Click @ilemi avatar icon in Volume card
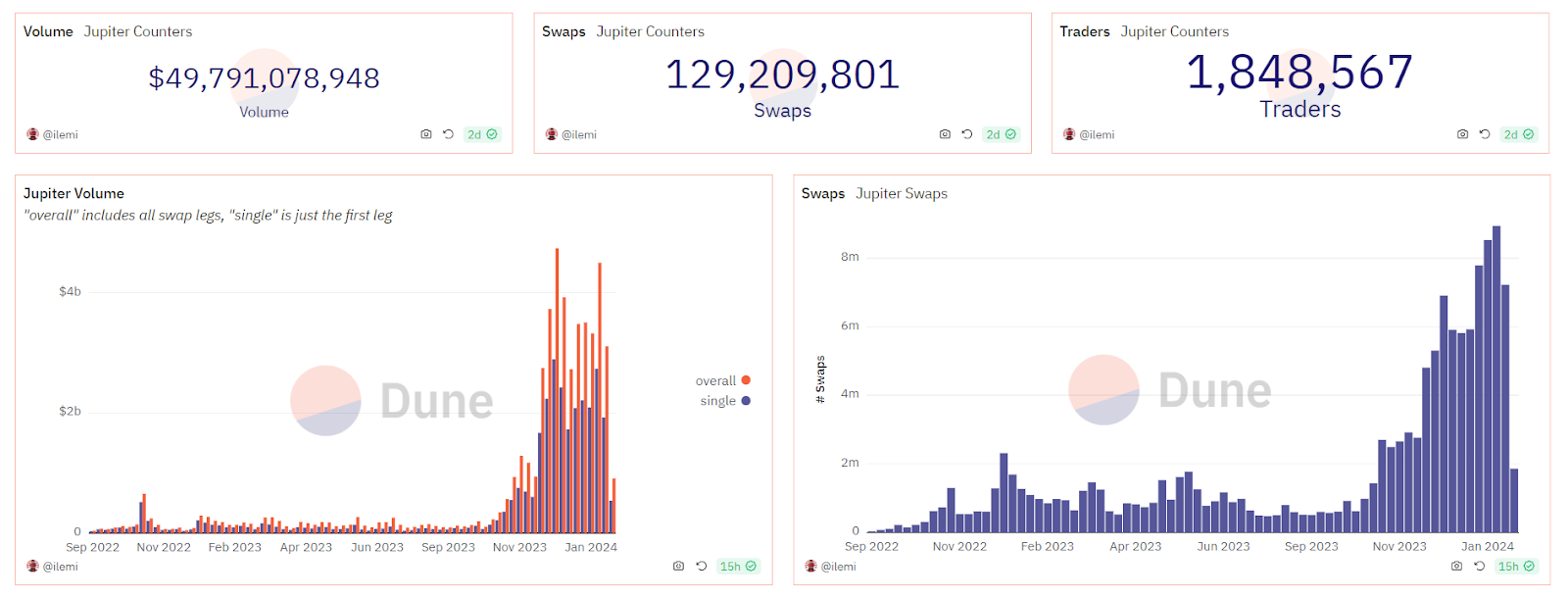The width and height of the screenshot is (1568, 597). 32,134
